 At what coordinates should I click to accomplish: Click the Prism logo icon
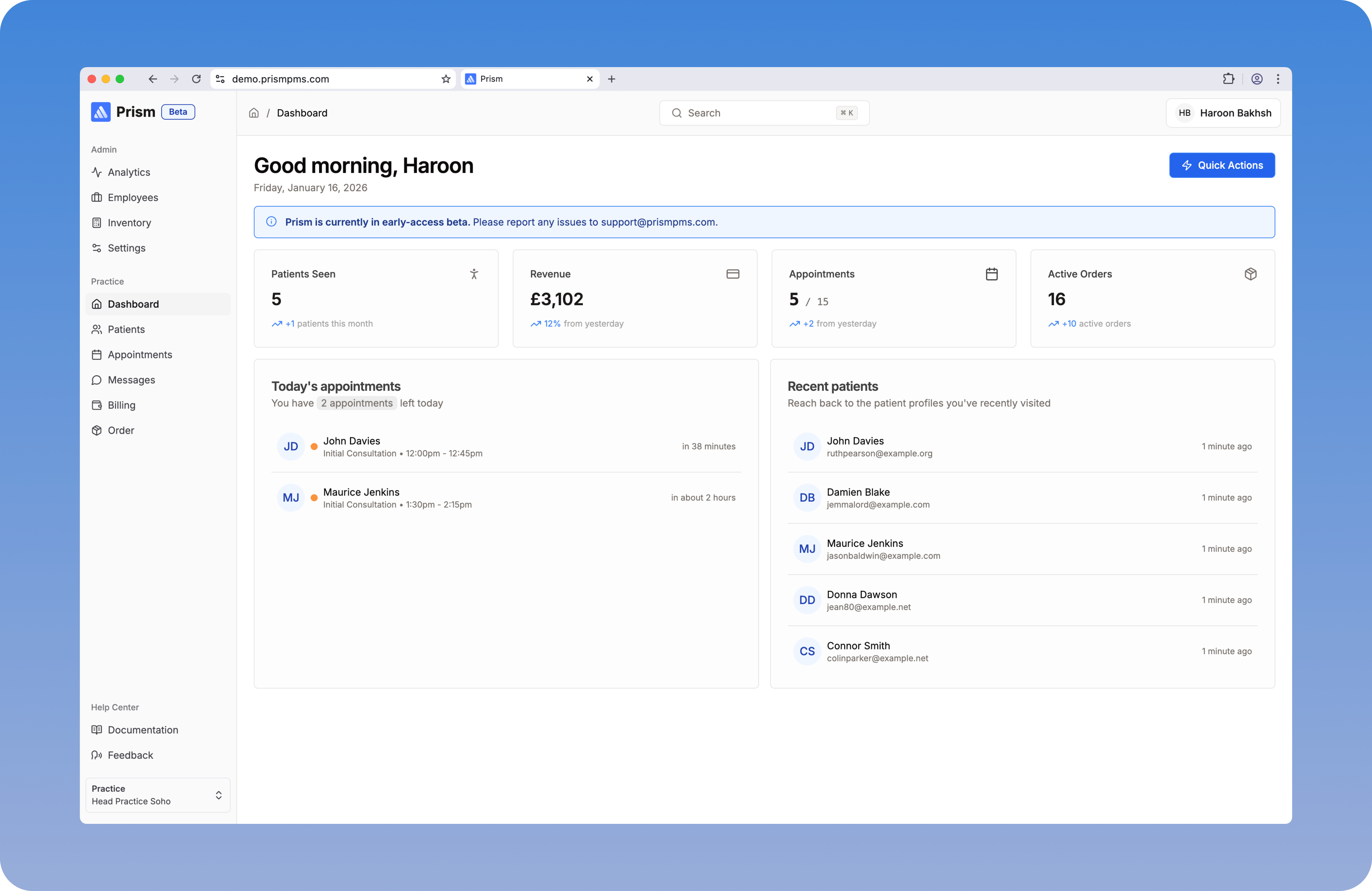click(100, 112)
